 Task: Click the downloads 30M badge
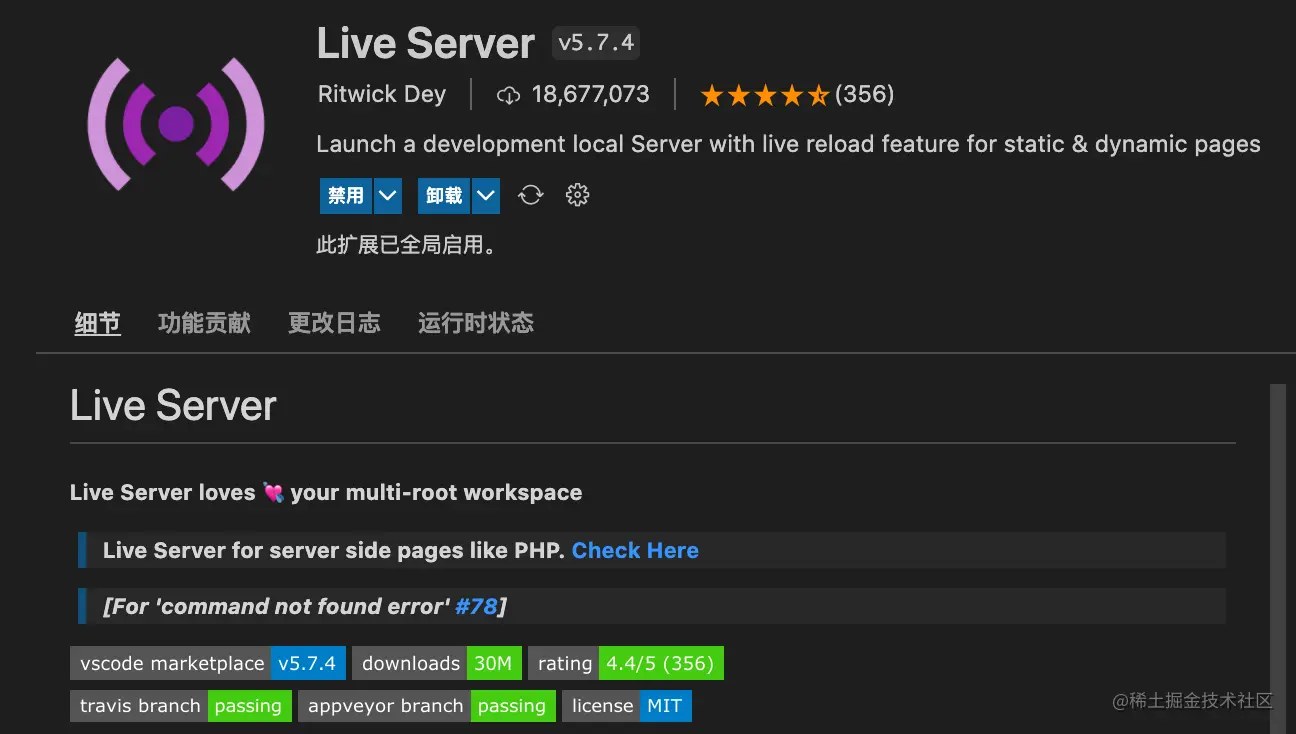click(437, 663)
